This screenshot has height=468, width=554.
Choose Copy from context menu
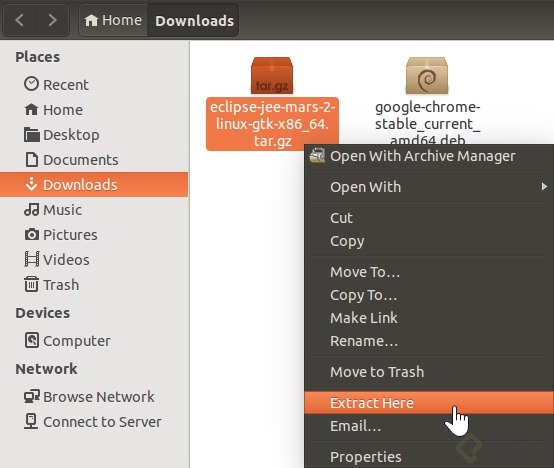tap(429, 241)
